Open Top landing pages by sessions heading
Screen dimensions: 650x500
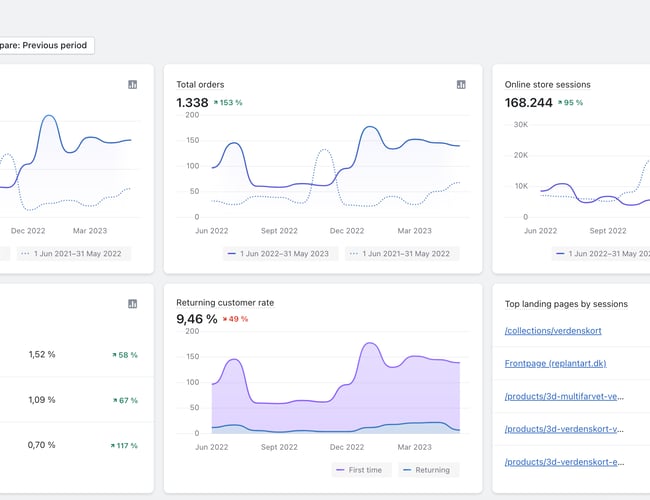click(x=566, y=304)
